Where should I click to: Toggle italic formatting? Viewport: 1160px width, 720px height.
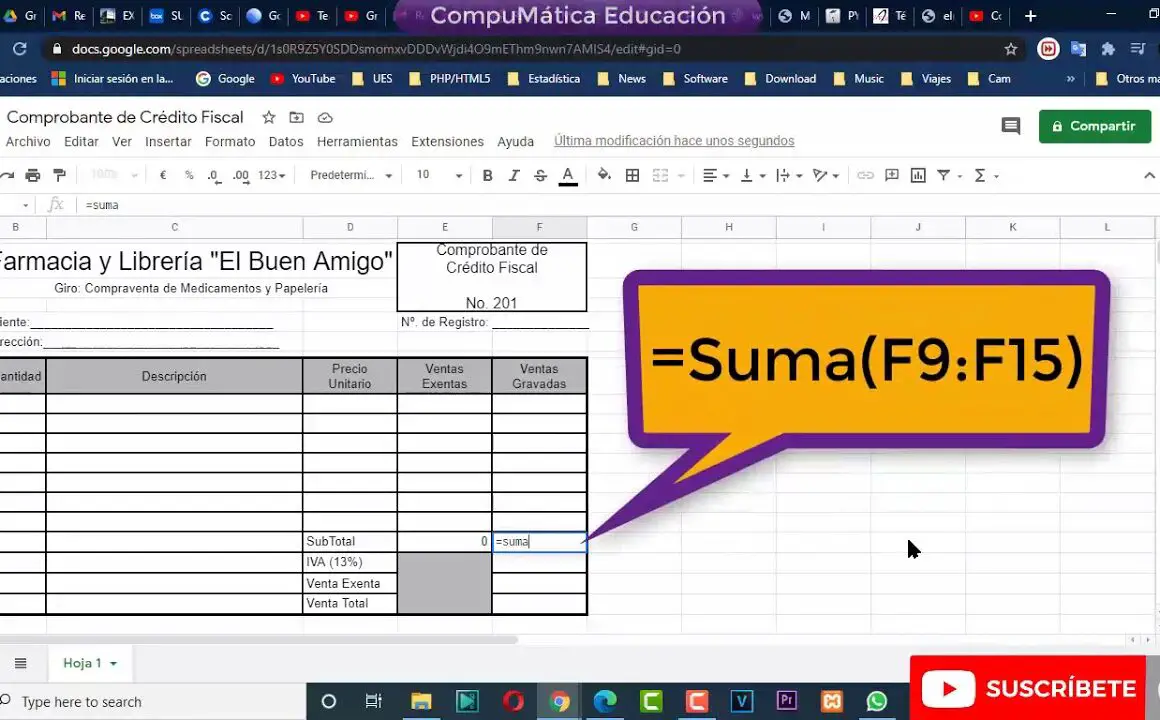coord(514,175)
